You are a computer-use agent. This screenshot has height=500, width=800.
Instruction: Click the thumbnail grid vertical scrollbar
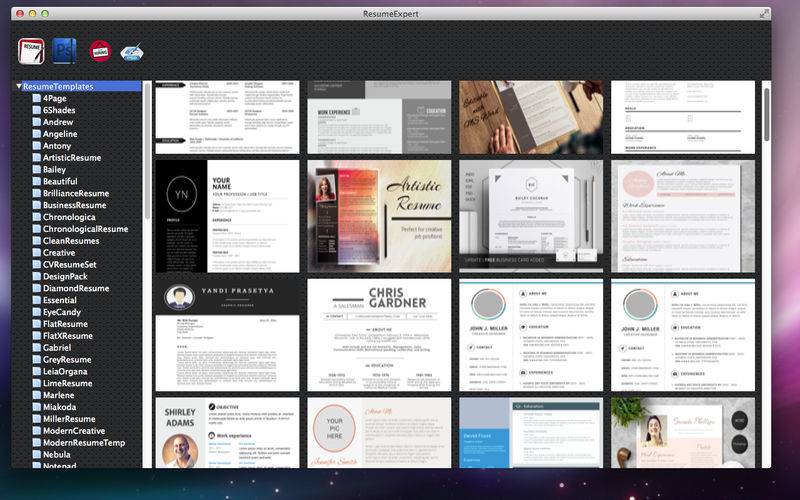click(x=767, y=115)
